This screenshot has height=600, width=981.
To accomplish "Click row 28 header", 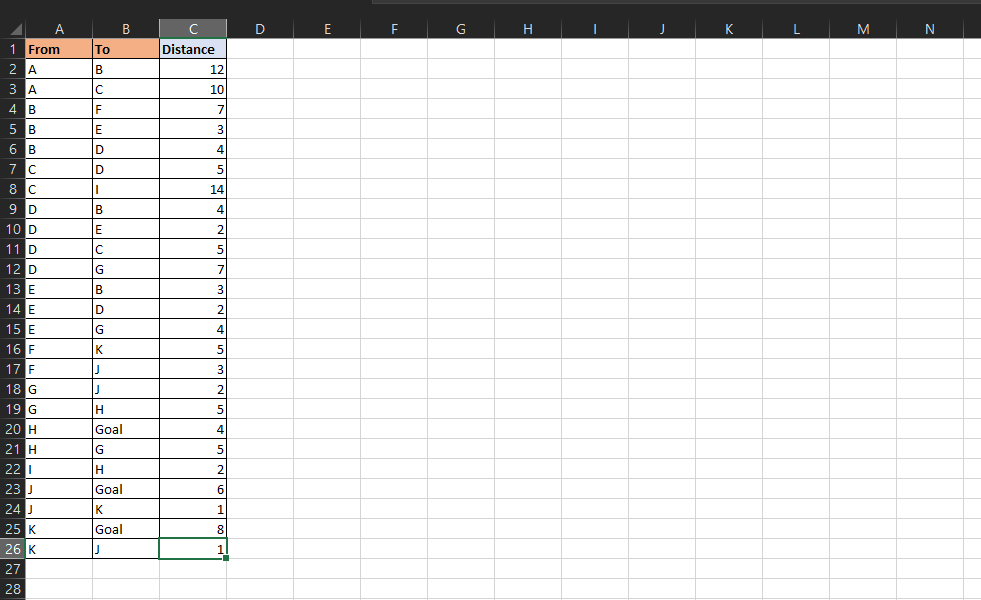I will click(13, 589).
